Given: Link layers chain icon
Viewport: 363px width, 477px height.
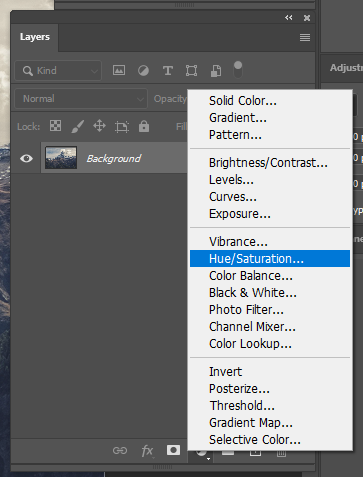Looking at the screenshot, I should click(120, 451).
